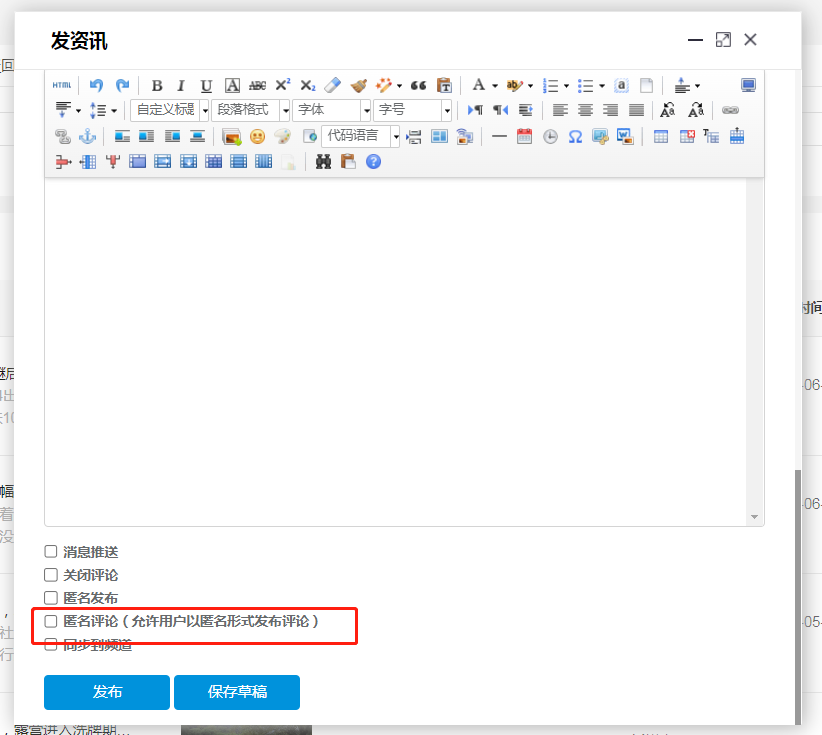Check 关闭评论 to disable comments
The image size is (822, 735).
[x=50, y=574]
